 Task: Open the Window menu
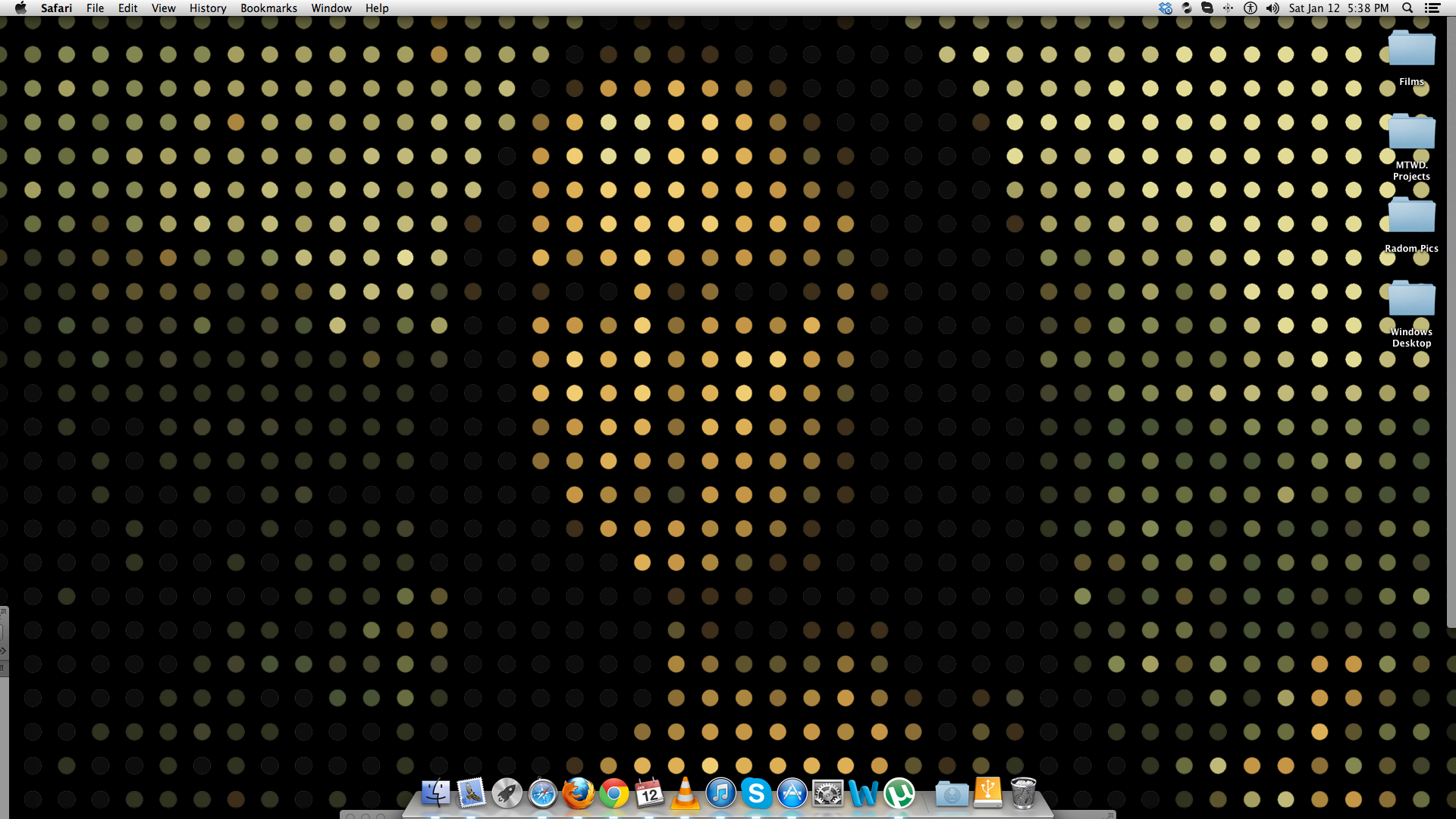pyautogui.click(x=331, y=8)
